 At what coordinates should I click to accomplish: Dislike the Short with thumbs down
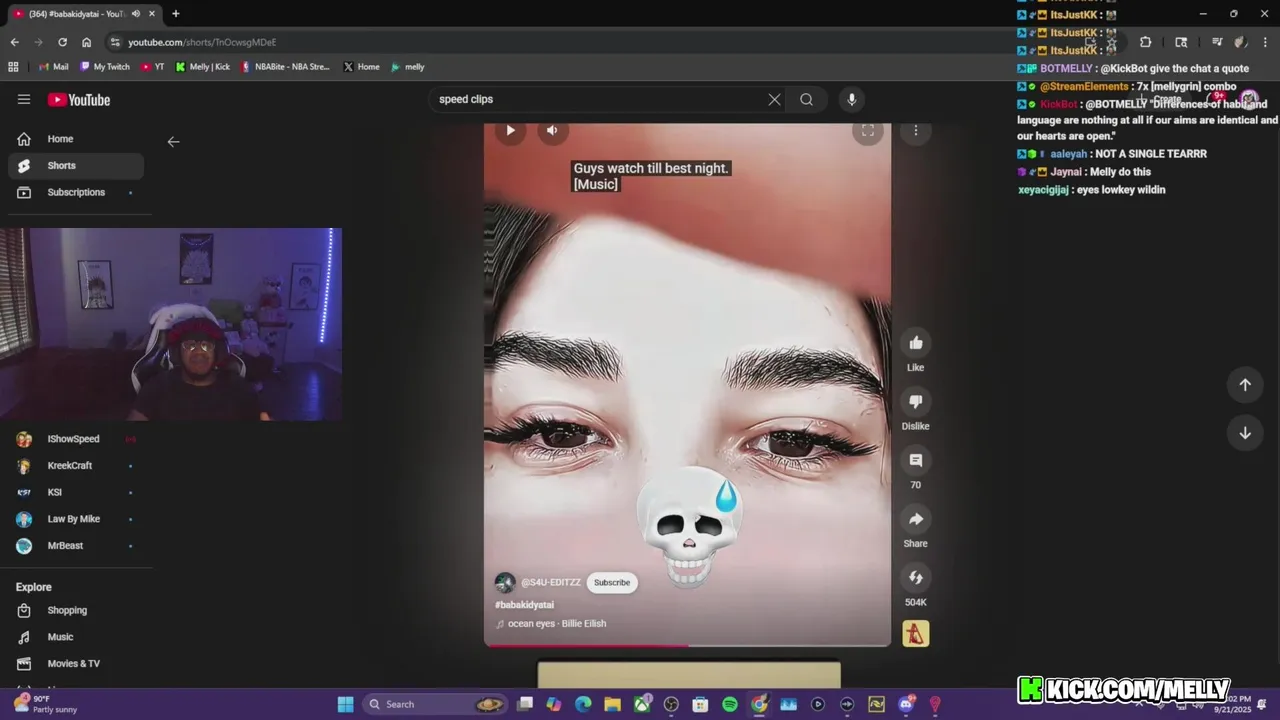tap(915, 401)
